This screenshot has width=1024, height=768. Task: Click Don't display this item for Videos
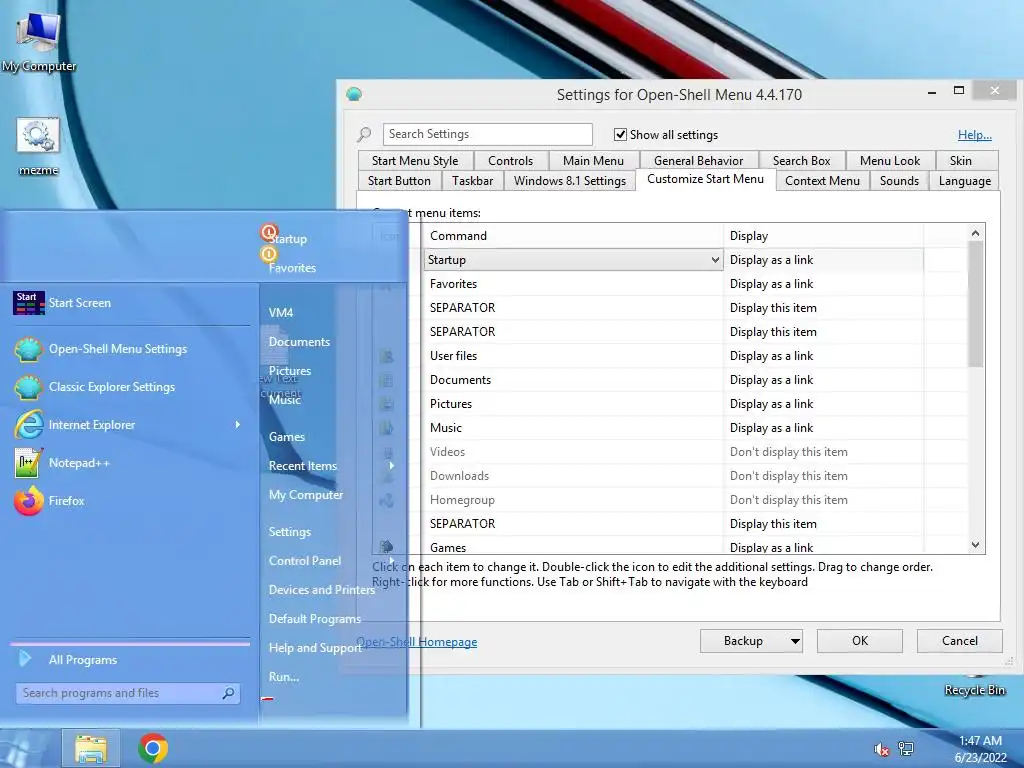pyautogui.click(x=788, y=452)
